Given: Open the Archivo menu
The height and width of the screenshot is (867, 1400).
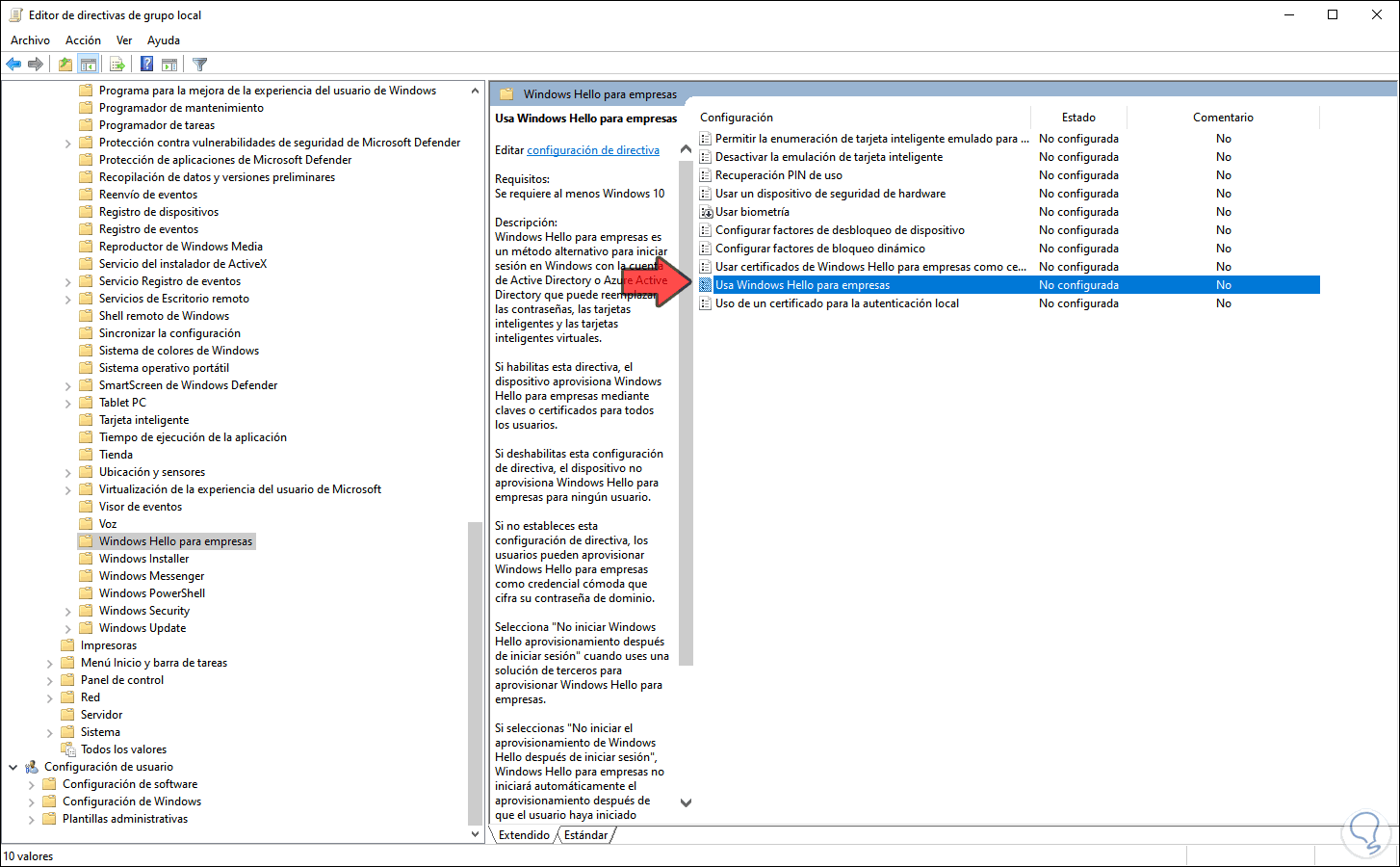Looking at the screenshot, I should pos(30,40).
